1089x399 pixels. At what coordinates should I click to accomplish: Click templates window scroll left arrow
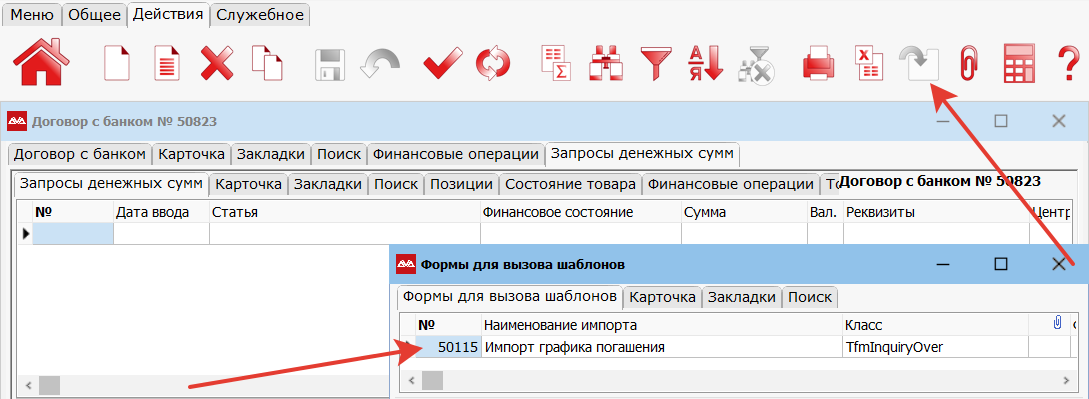(x=412, y=380)
